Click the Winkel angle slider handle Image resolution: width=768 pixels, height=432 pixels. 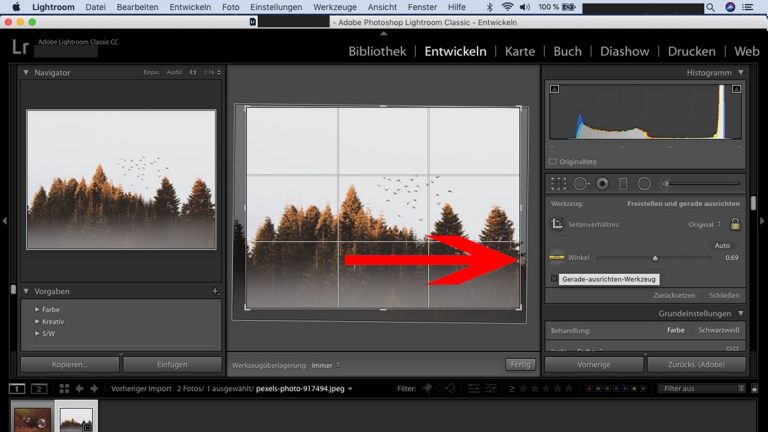[655, 258]
